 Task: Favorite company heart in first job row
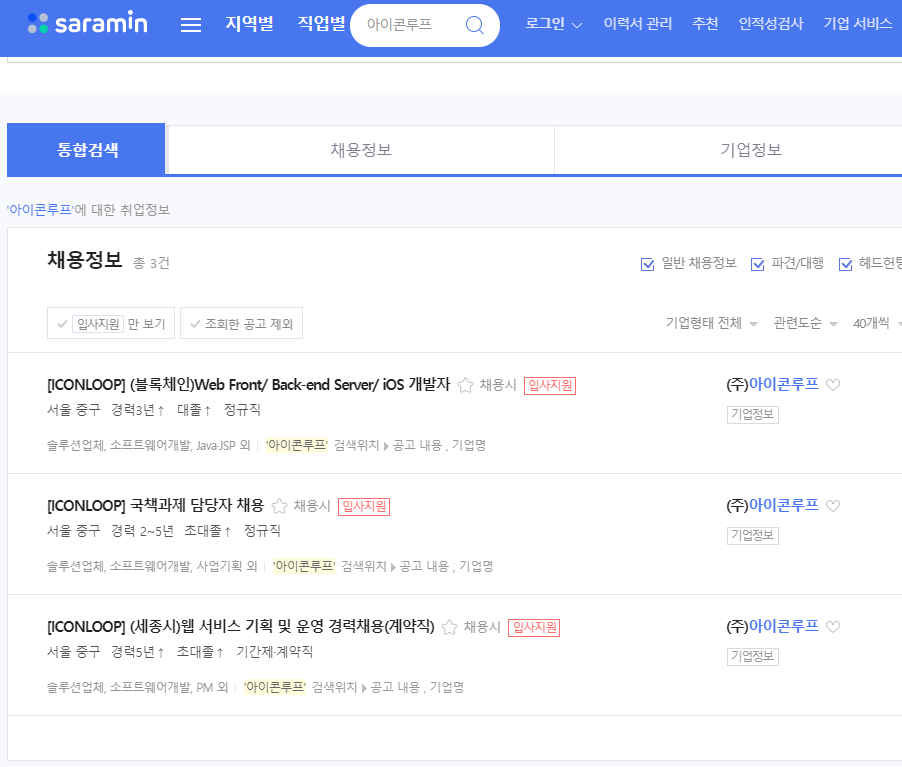click(832, 384)
